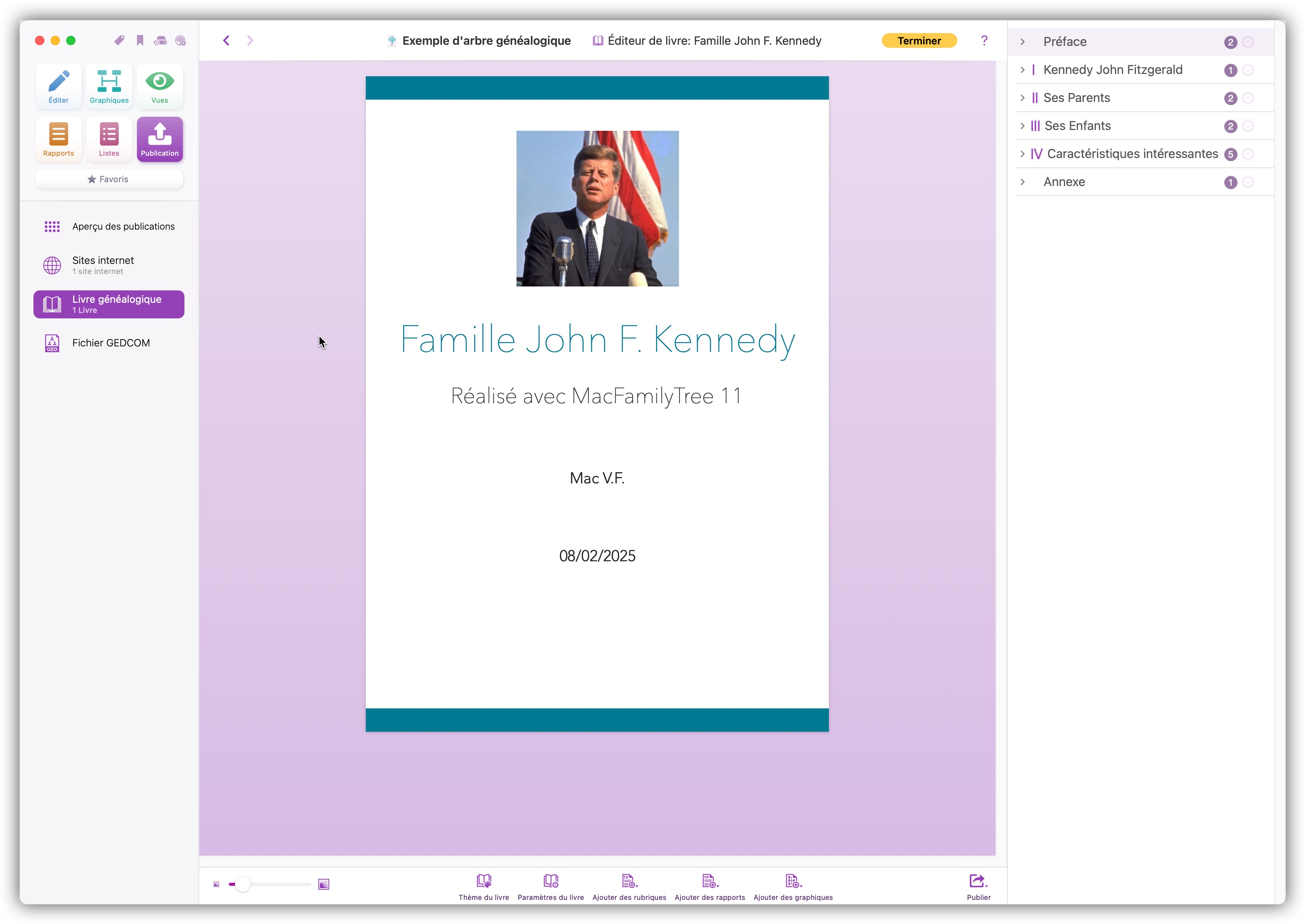Select Livre généalogique
This screenshot has height=924, width=1306.
109,304
